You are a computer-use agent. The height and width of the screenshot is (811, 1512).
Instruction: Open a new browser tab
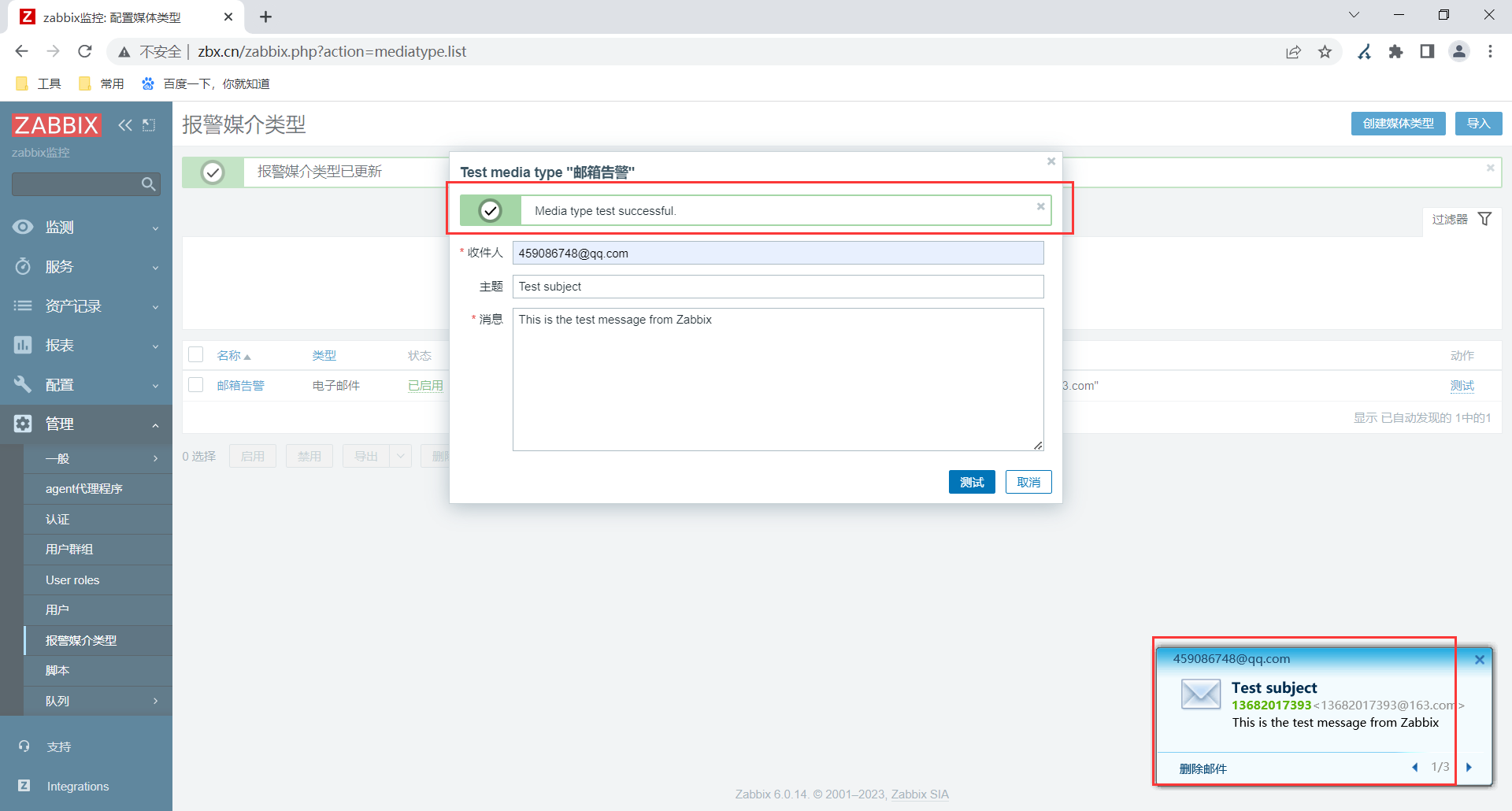(265, 17)
